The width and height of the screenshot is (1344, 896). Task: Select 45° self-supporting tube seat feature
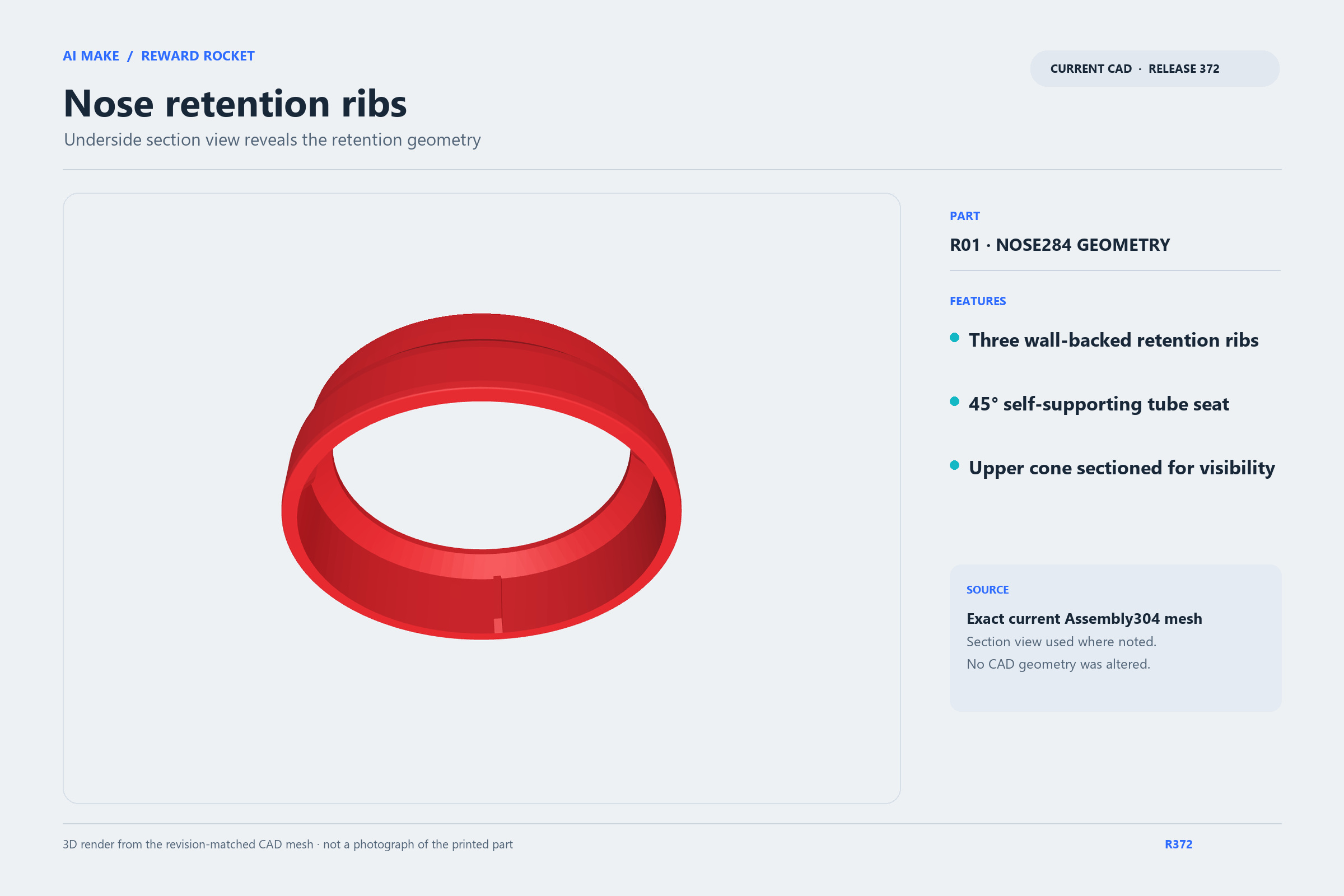1098,404
